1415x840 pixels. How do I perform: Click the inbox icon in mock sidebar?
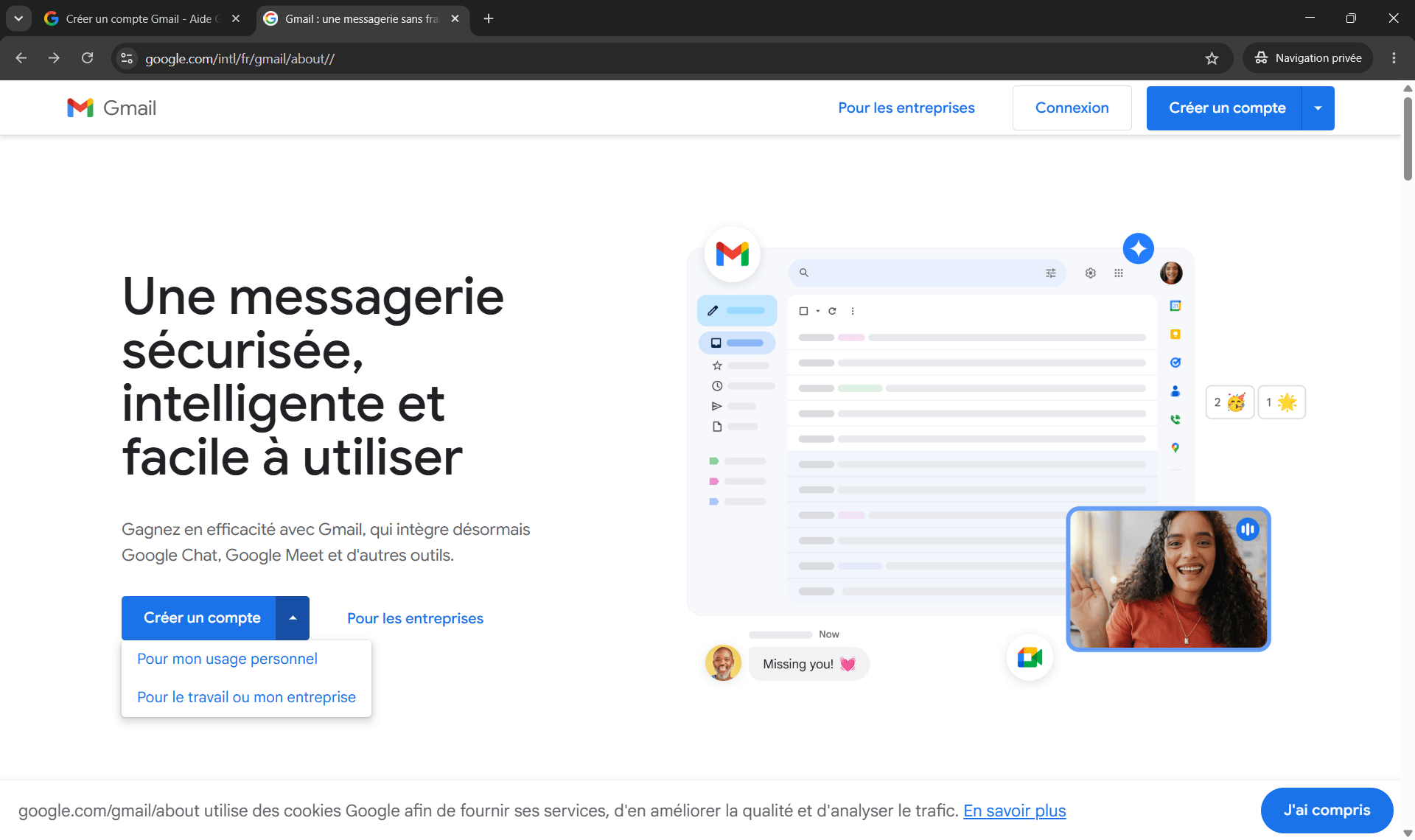(x=716, y=343)
